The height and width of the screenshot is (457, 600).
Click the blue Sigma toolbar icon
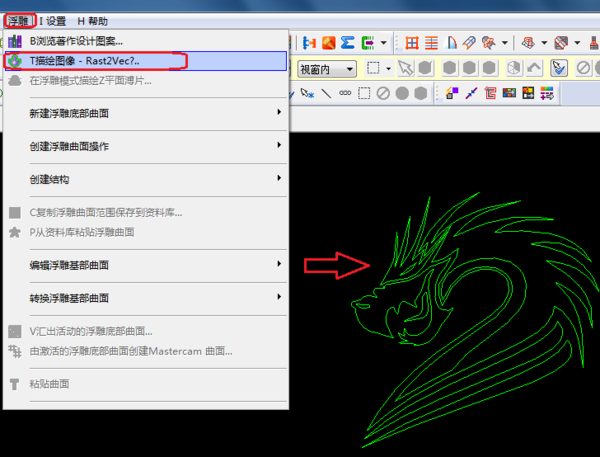pyautogui.click(x=348, y=43)
